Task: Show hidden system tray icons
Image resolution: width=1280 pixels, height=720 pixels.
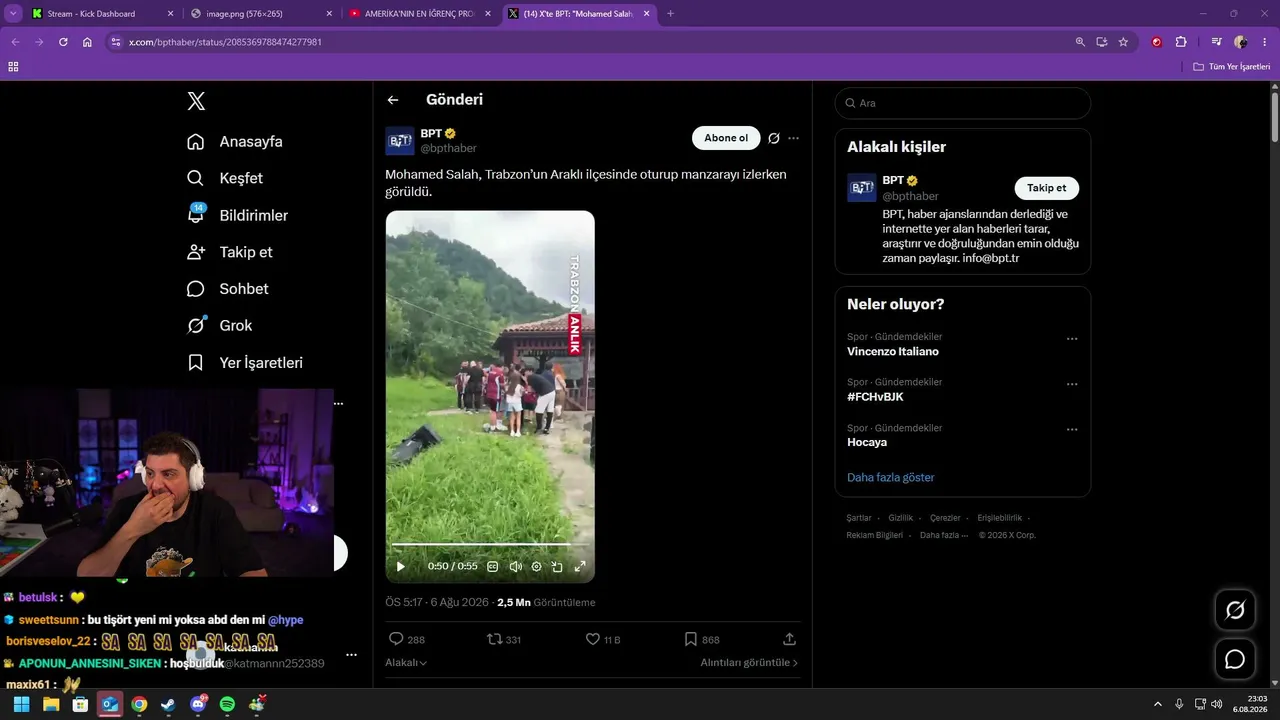Action: [x=1158, y=704]
